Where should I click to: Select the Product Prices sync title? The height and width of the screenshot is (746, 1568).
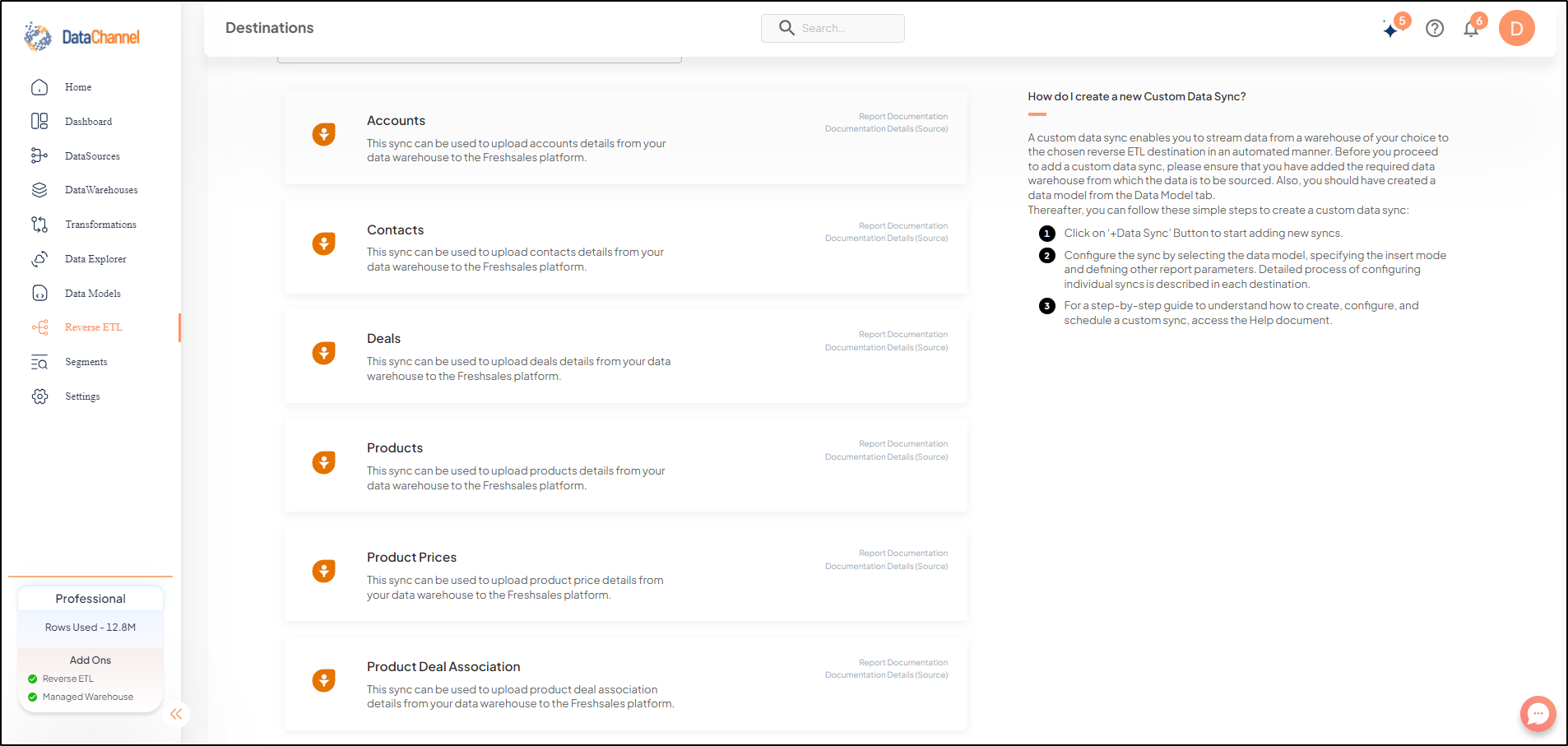coord(411,558)
